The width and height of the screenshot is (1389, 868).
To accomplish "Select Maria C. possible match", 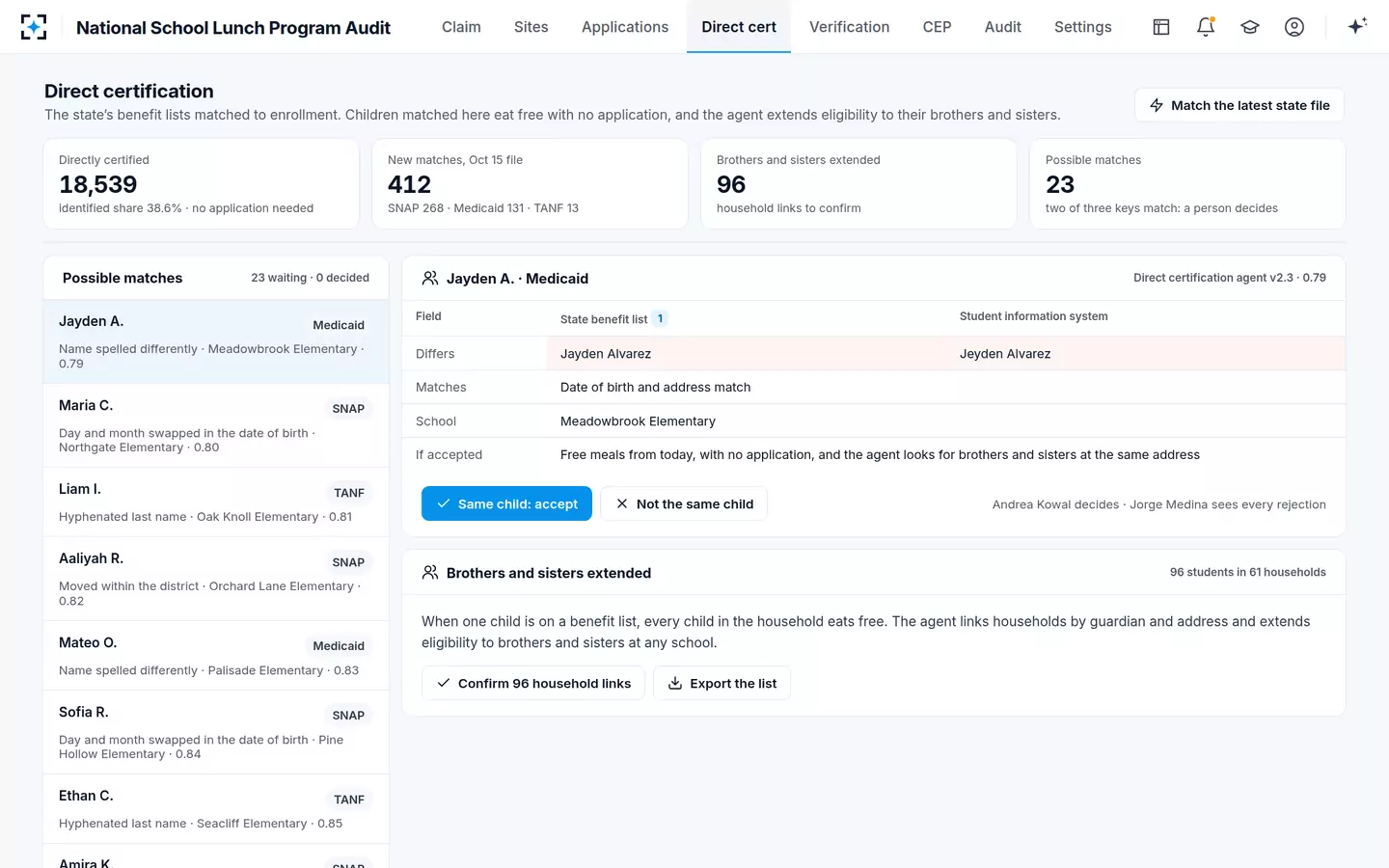I will click(216, 425).
